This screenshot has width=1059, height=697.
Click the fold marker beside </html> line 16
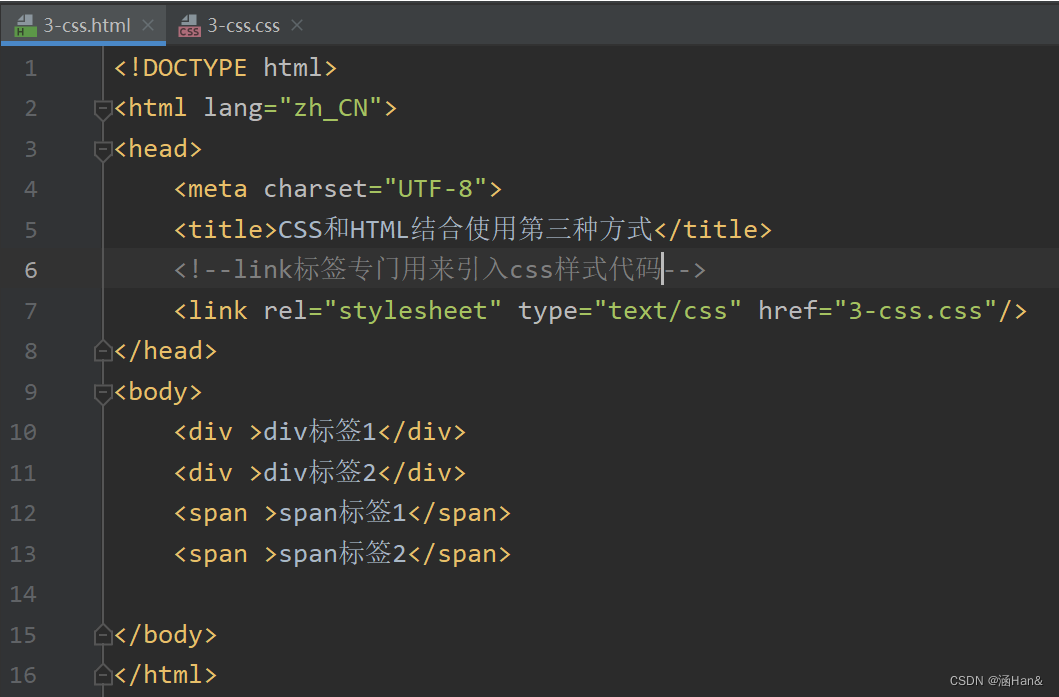coord(102,674)
